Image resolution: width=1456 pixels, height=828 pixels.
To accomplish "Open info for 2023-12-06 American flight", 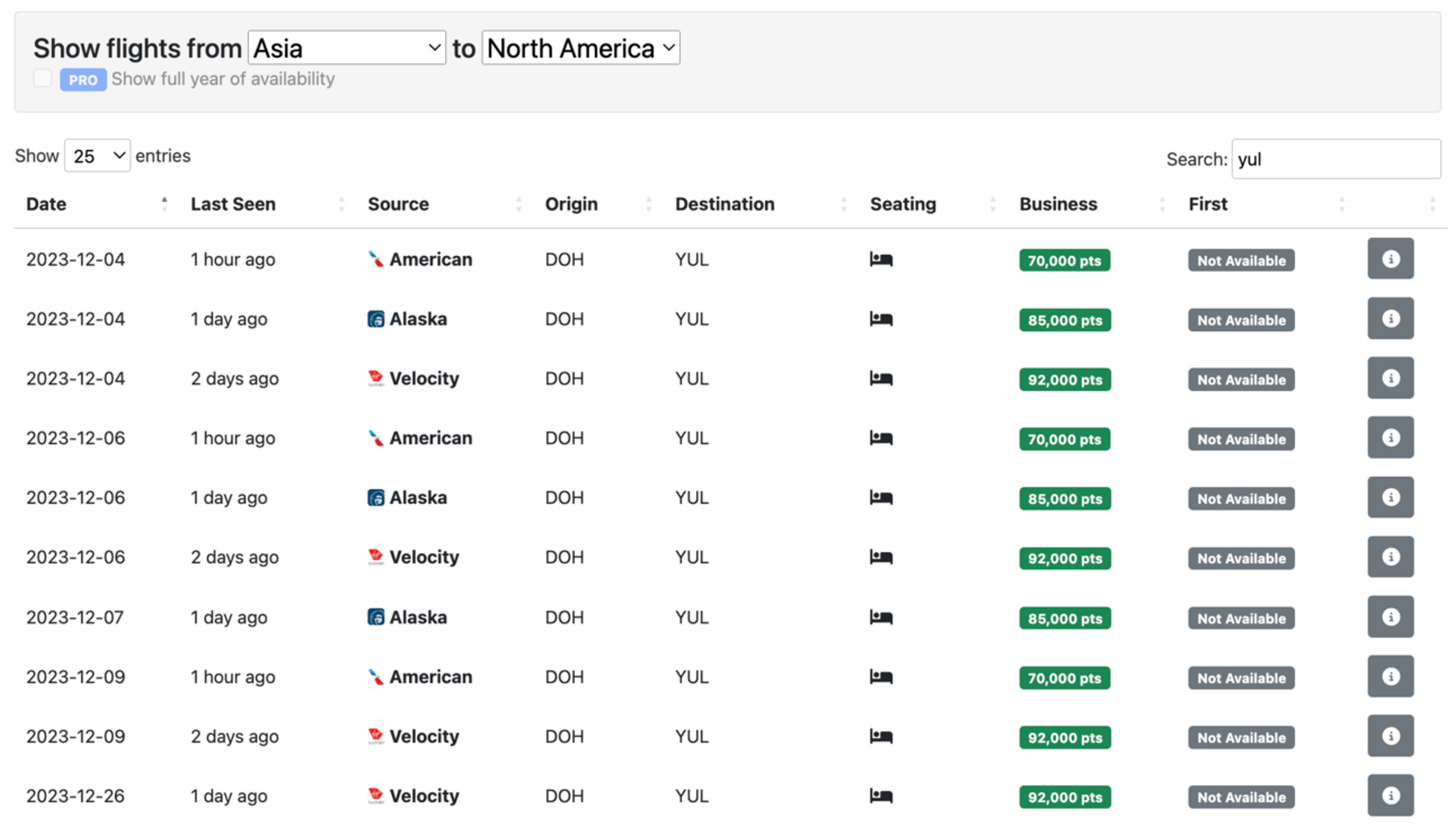I will pos(1390,438).
